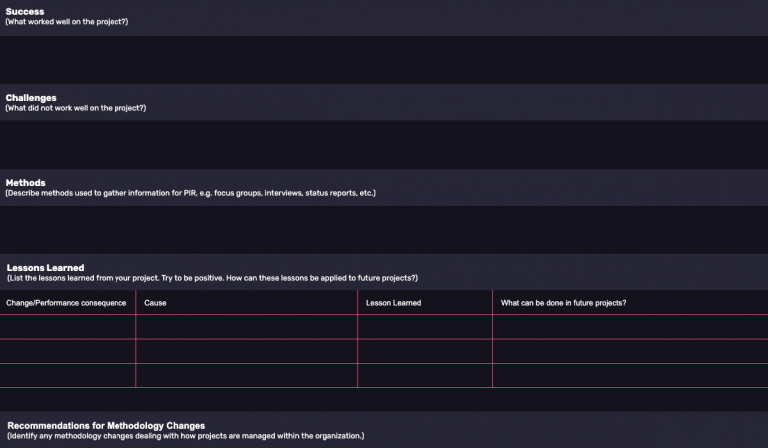768x448 pixels.
Task: Click first empty cell under Lesson Learned column
Action: (424, 327)
